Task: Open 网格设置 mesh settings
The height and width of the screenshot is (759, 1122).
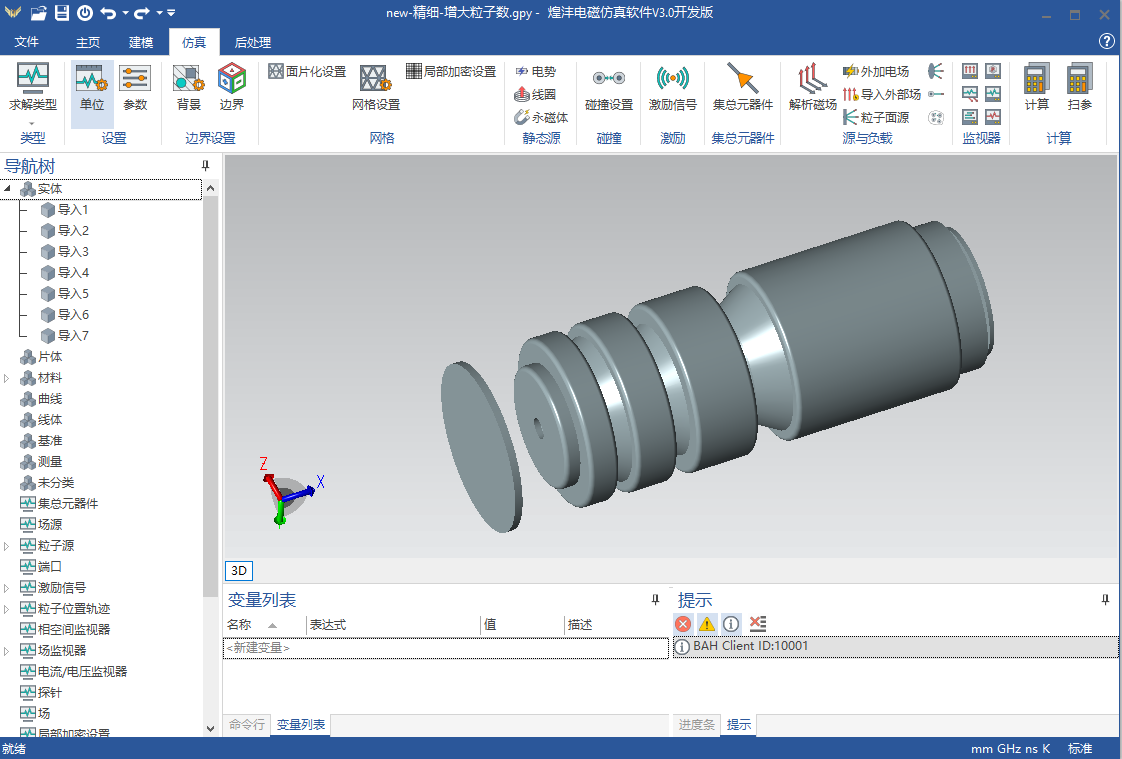Action: 375,87
